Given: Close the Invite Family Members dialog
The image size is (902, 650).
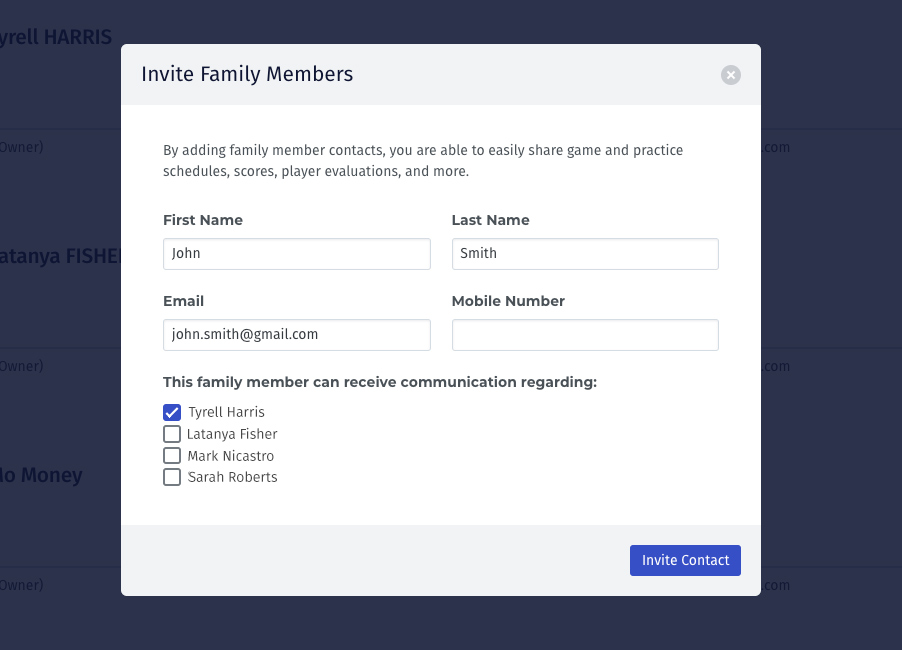Looking at the screenshot, I should [x=731, y=74].
